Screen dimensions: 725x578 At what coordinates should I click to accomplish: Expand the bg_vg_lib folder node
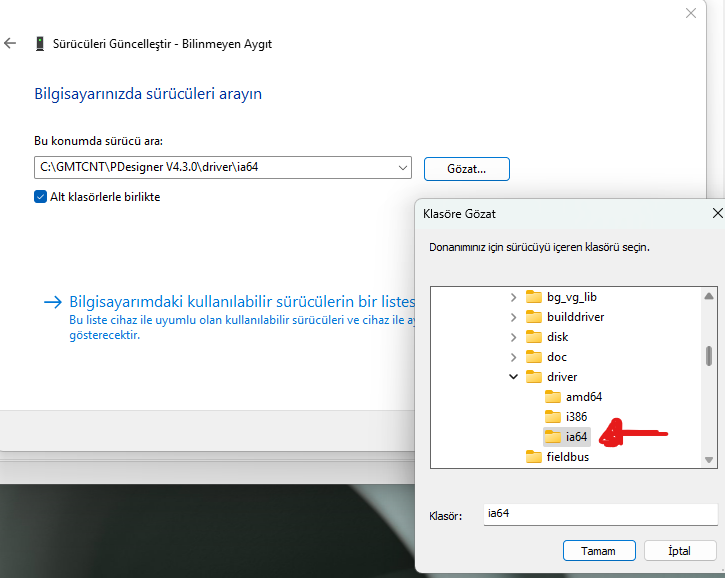coord(513,297)
